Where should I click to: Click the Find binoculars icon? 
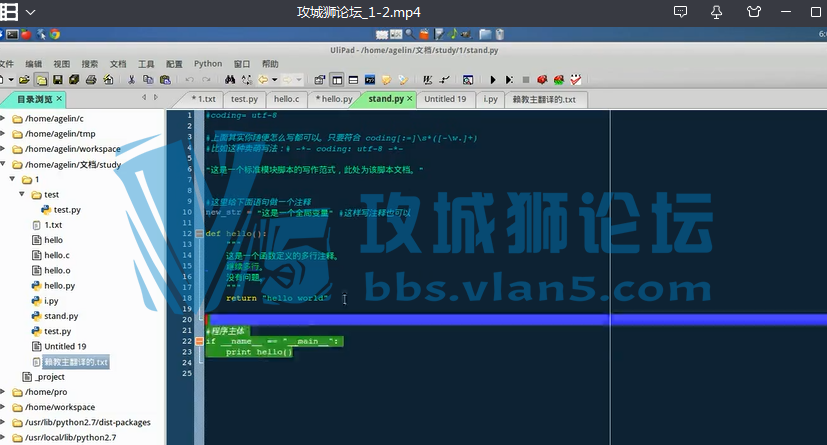click(x=230, y=80)
